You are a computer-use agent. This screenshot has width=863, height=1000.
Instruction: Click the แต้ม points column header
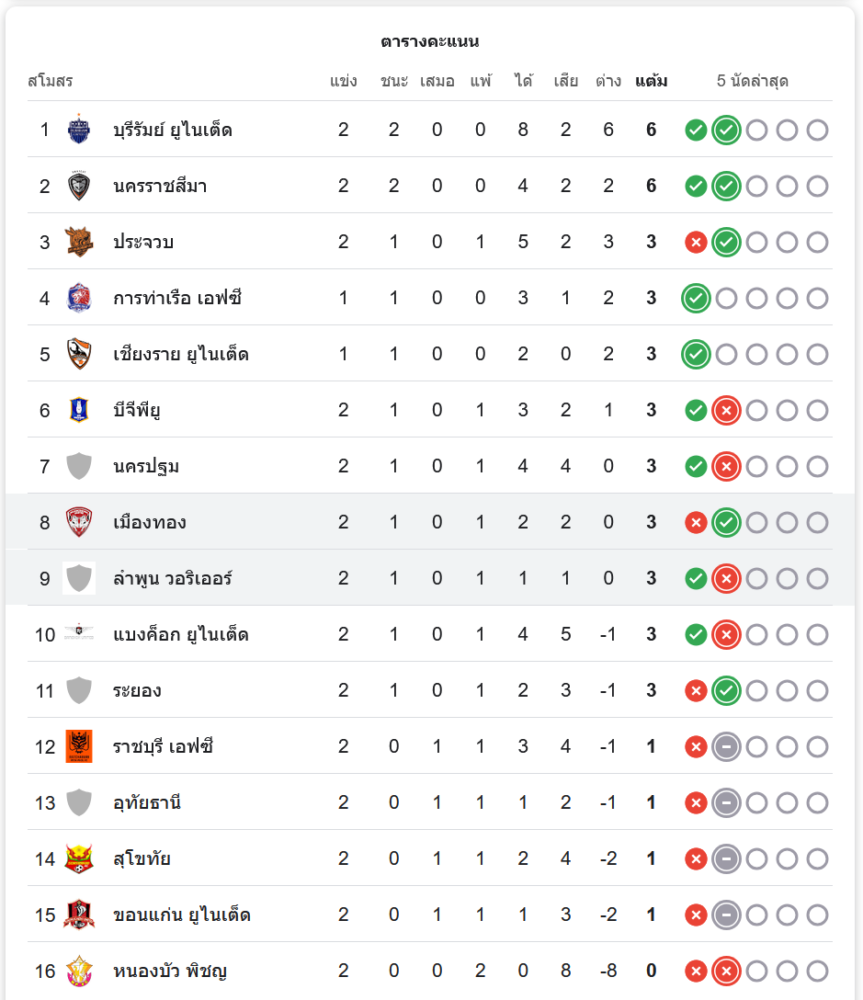pyautogui.click(x=651, y=81)
